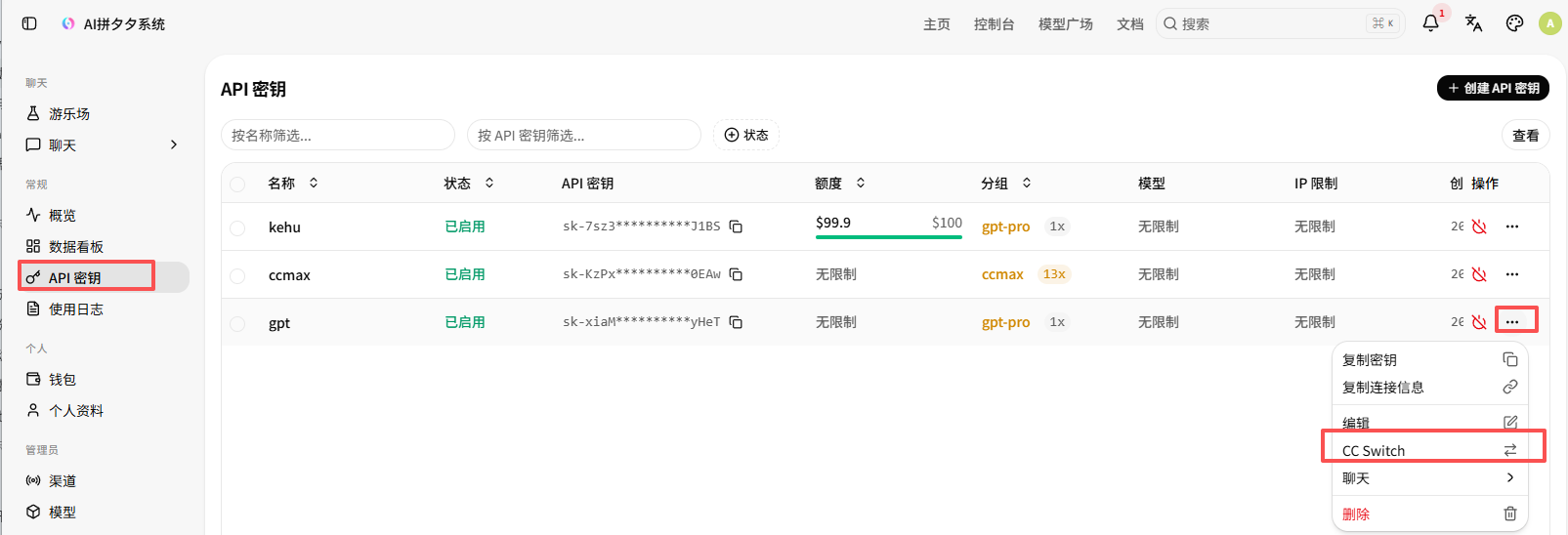Sort by 名称 column
Viewport: 1568px width, 535px height.
(293, 183)
